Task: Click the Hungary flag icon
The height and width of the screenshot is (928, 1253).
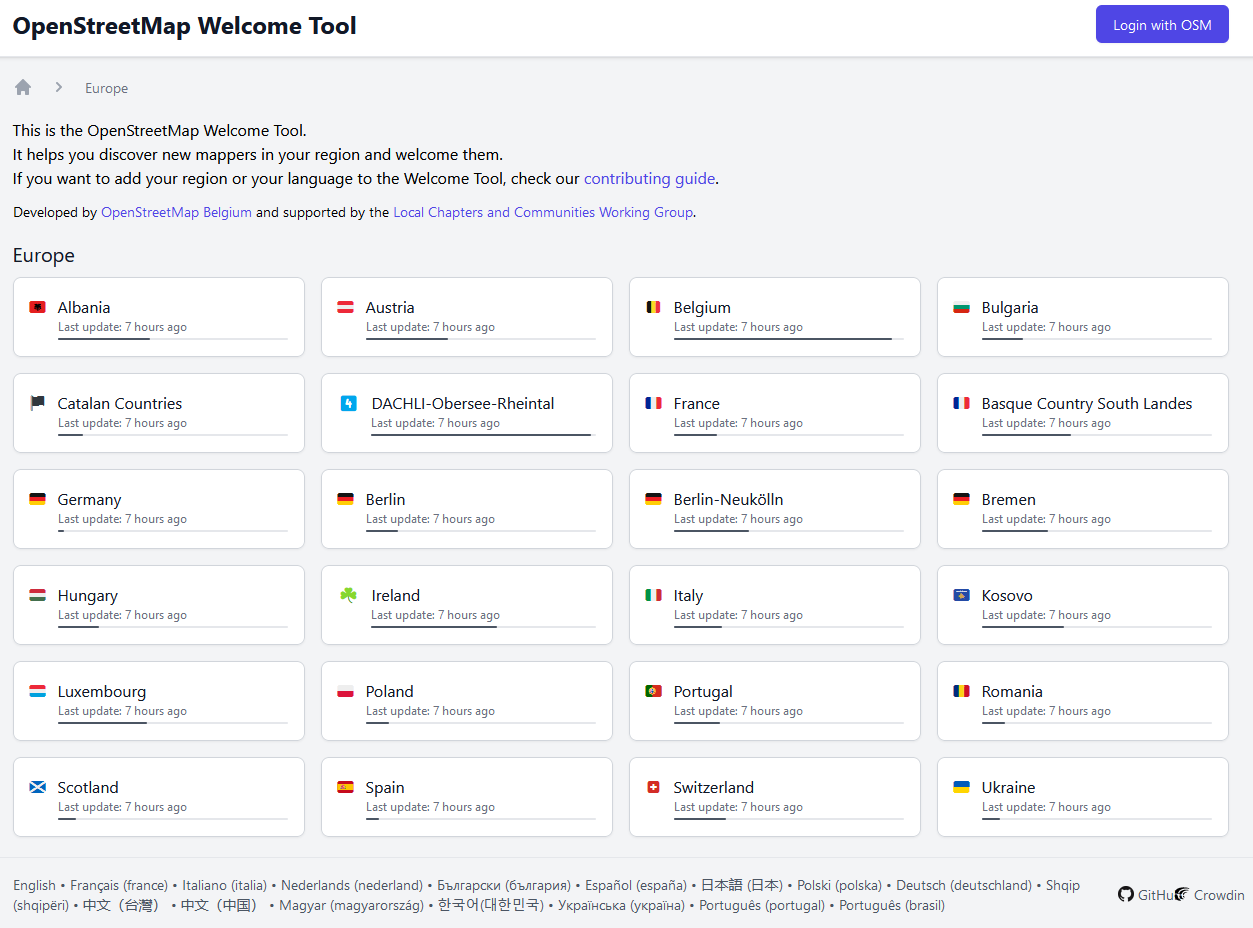Action: click(38, 595)
